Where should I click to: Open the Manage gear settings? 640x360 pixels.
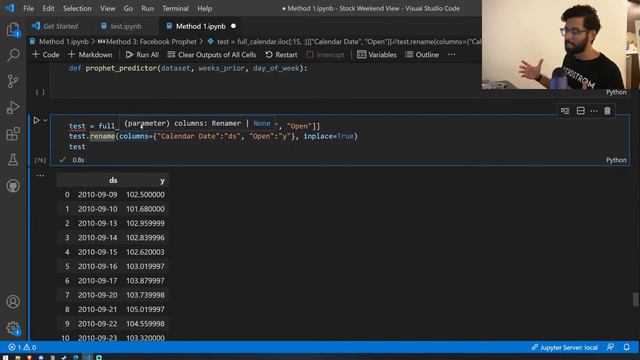pos(13,328)
